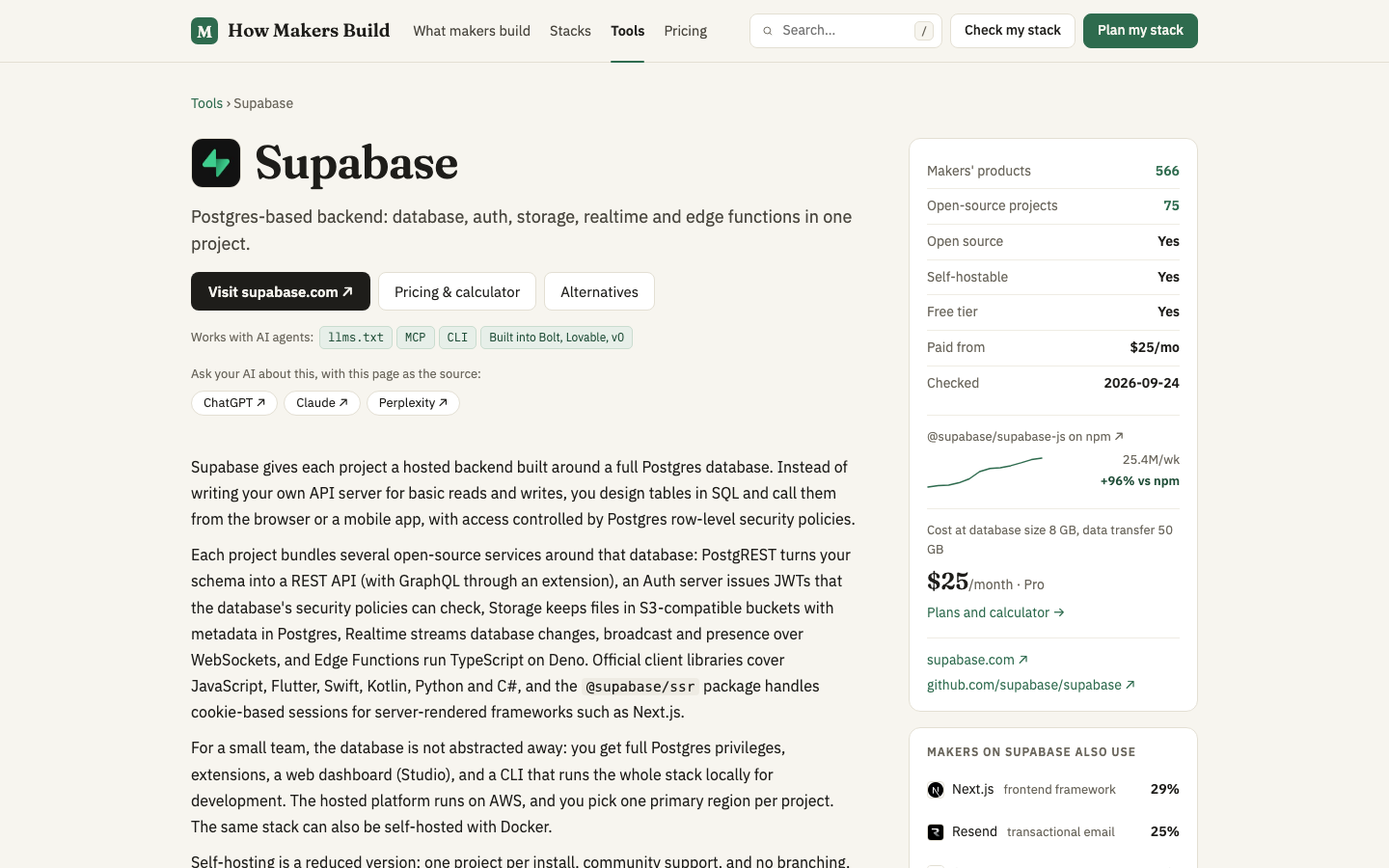The height and width of the screenshot is (868, 1389).
Task: Open github.com/supabase/supabase link
Action: click(1031, 685)
